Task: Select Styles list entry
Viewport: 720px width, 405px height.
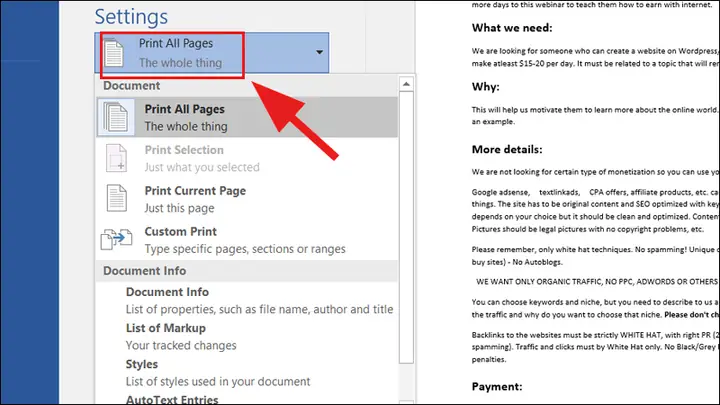Action: pos(247,372)
